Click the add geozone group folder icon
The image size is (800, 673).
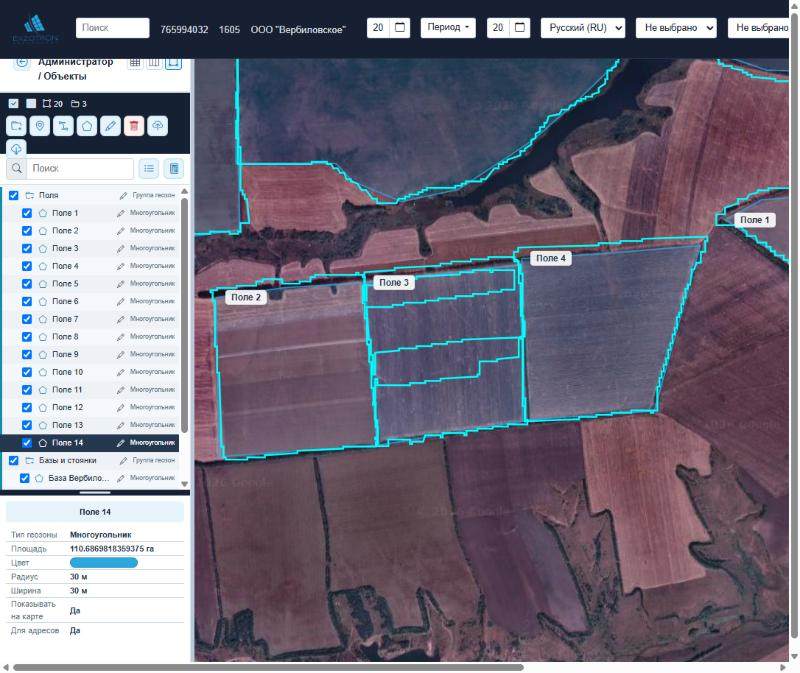pos(16,126)
